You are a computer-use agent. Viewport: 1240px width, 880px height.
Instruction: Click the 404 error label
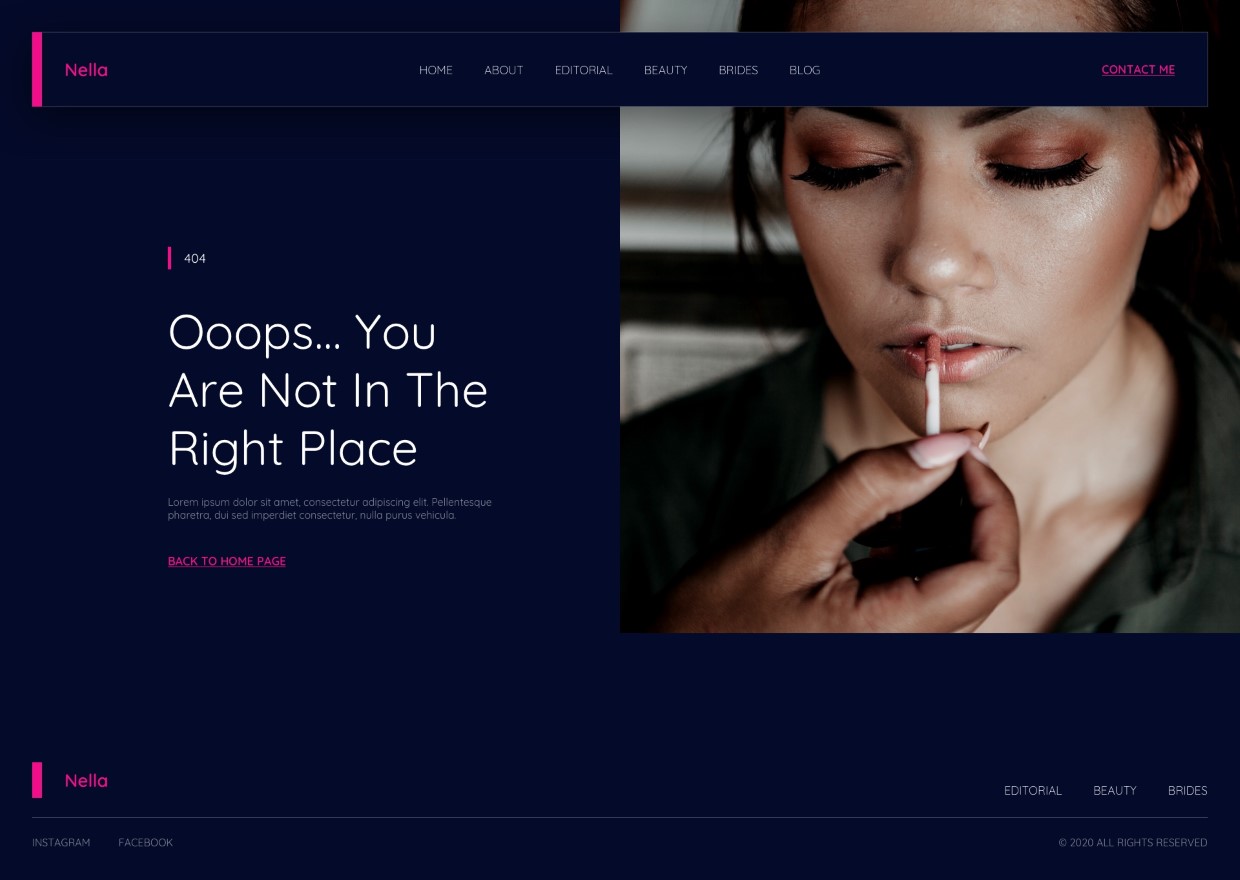click(x=195, y=259)
